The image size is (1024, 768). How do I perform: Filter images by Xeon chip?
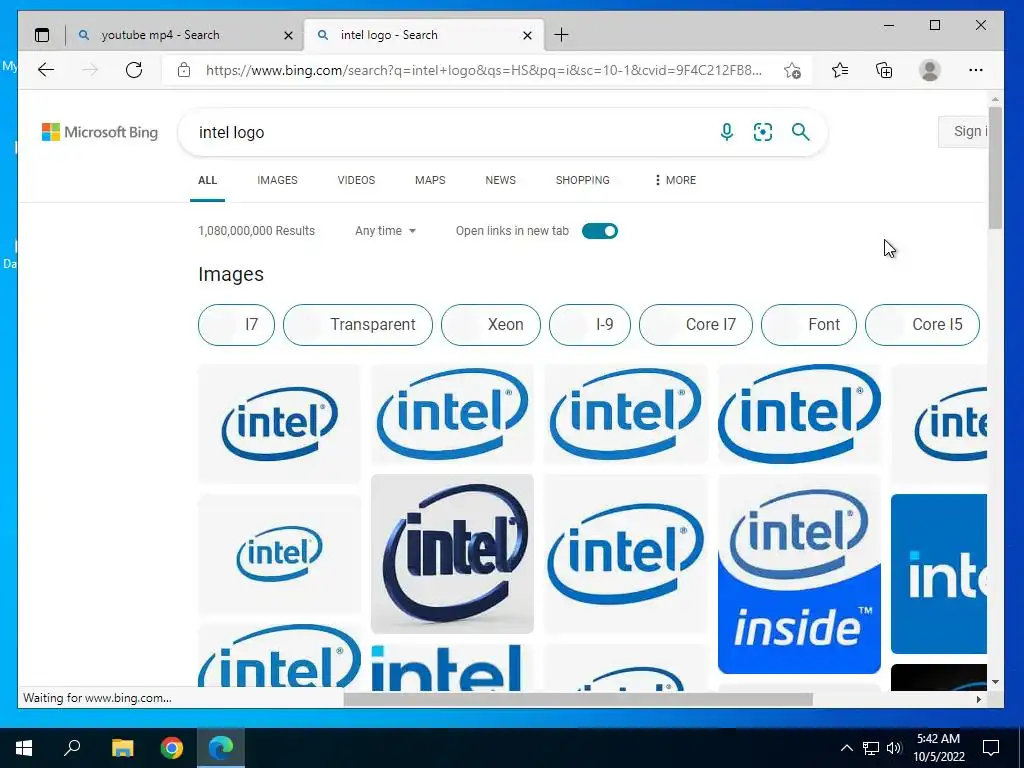(491, 325)
